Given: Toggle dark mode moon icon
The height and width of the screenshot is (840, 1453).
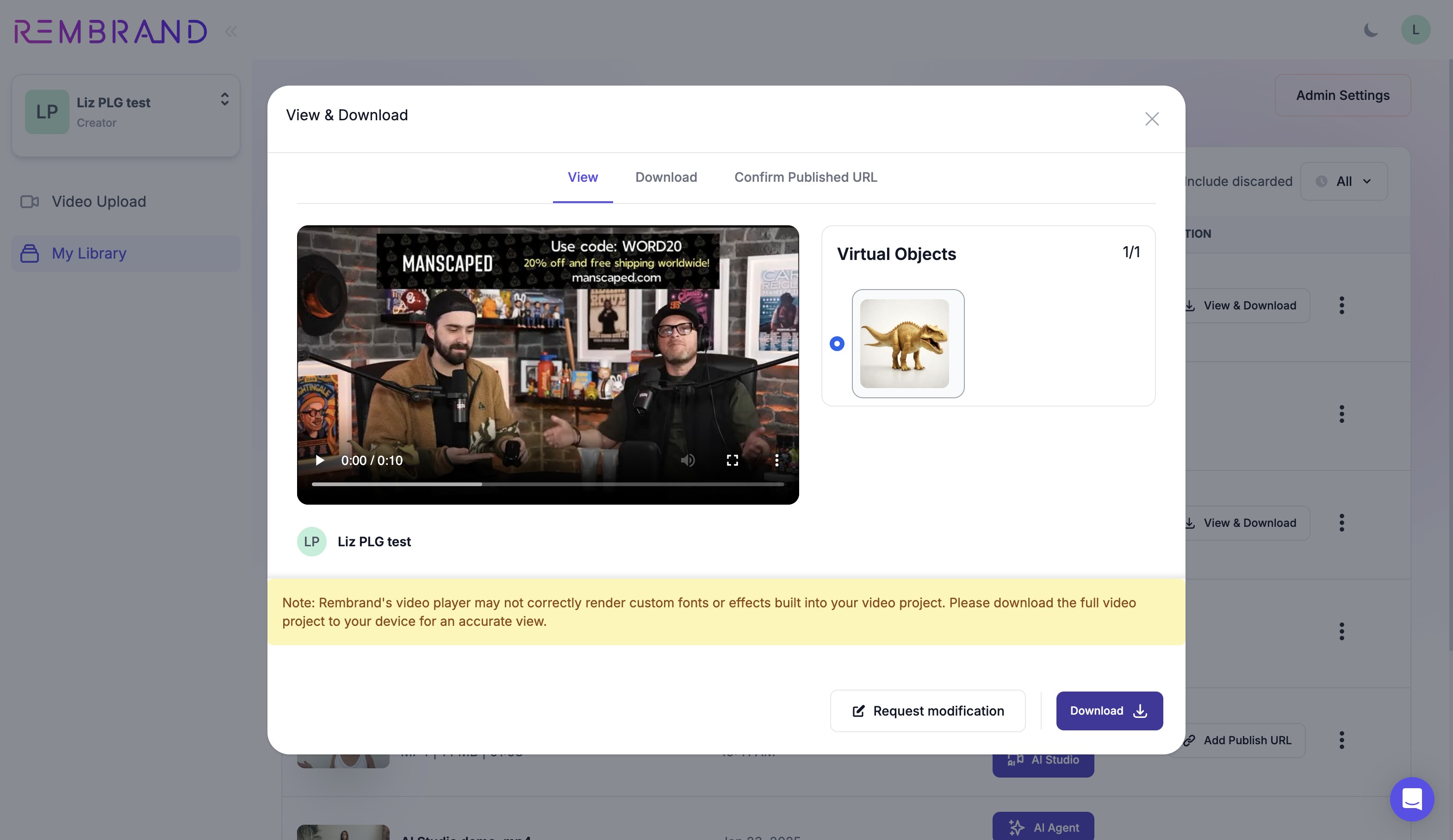Looking at the screenshot, I should (1371, 30).
